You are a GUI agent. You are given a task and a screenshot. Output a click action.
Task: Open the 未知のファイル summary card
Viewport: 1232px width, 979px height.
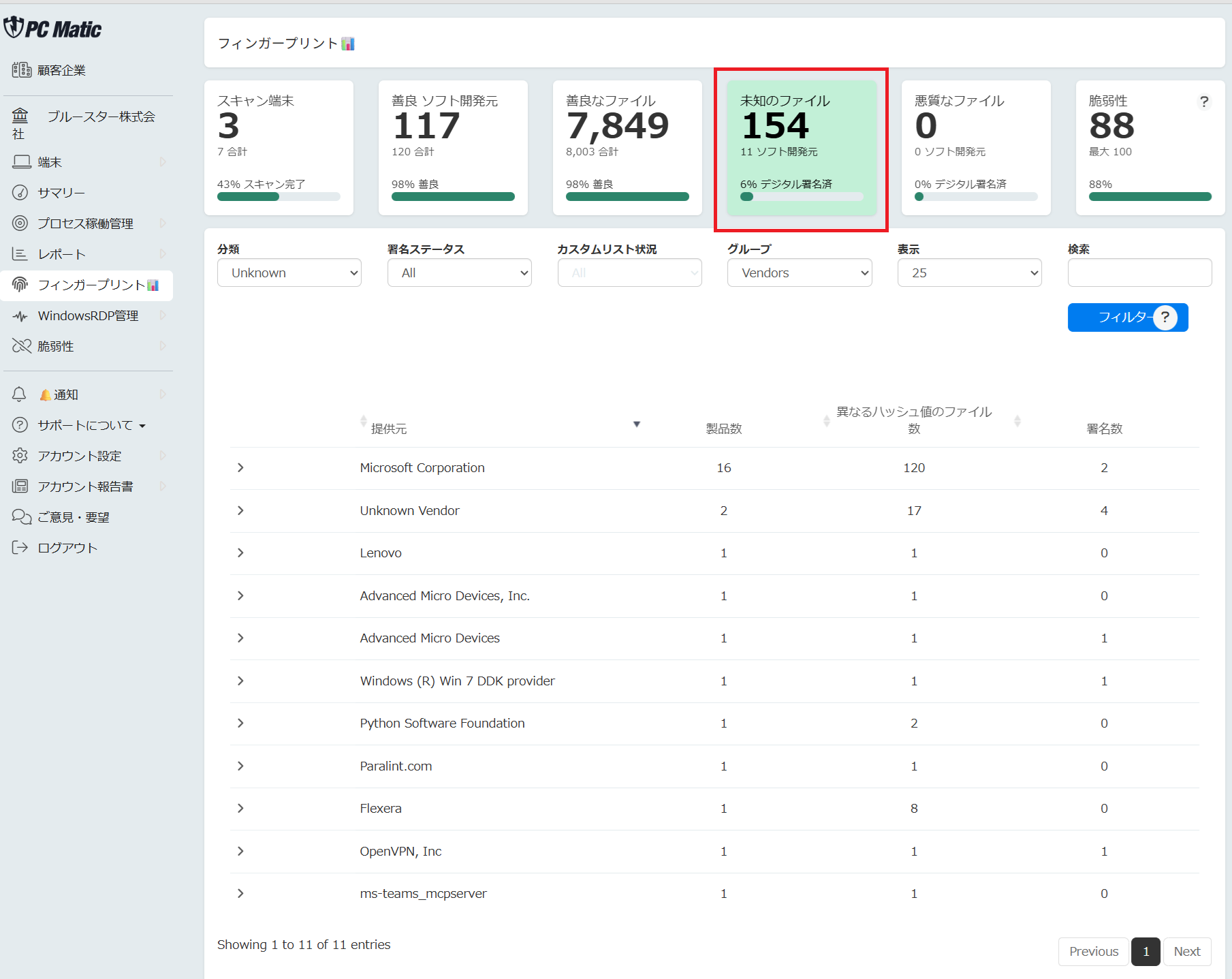[x=802, y=148]
